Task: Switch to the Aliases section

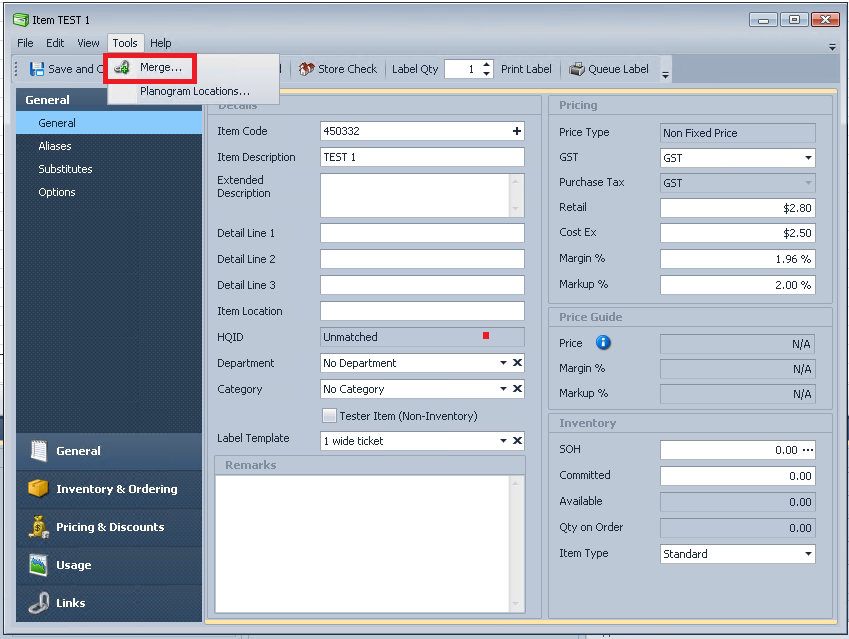Action: click(x=55, y=147)
